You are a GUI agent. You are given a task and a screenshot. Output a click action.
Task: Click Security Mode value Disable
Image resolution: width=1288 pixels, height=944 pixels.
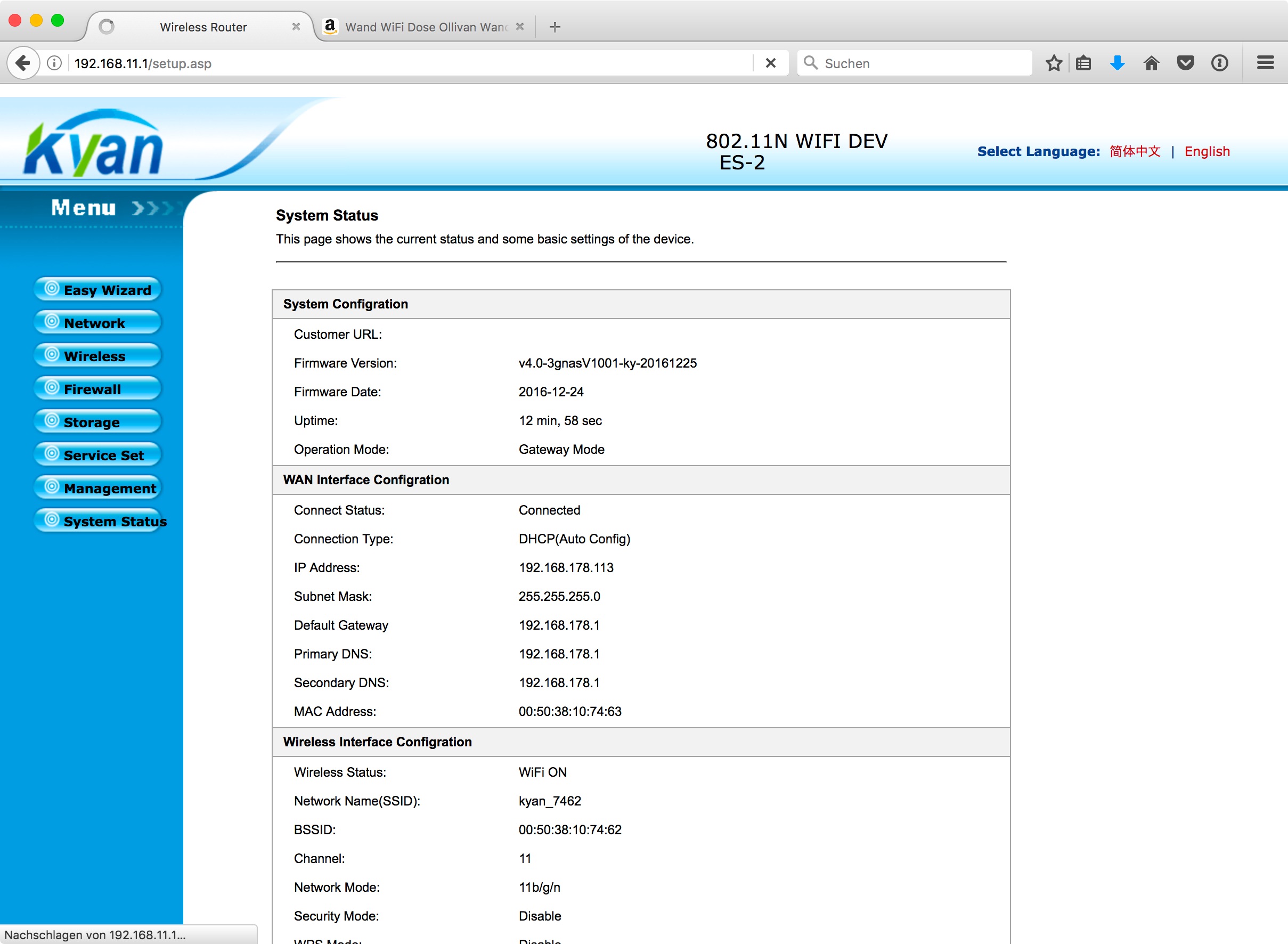tap(540, 916)
